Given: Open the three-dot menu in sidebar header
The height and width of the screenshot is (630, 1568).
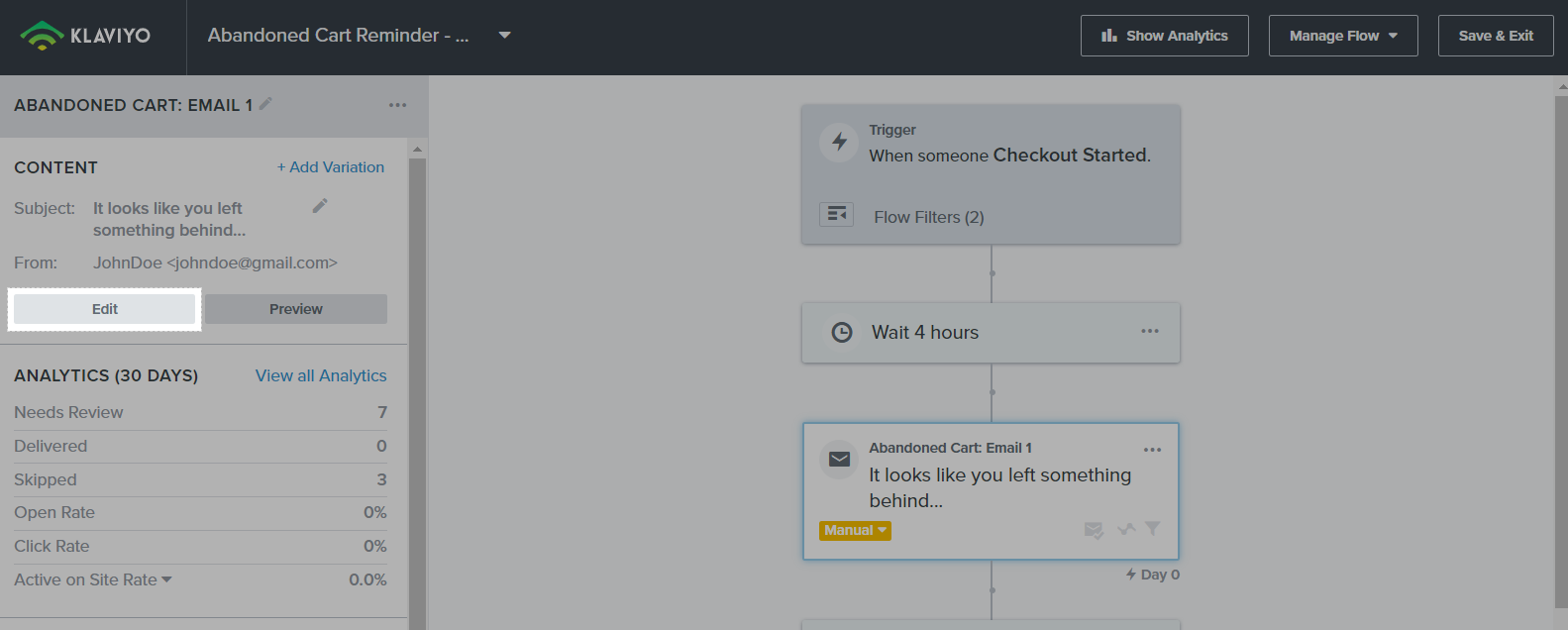Looking at the screenshot, I should pos(397,105).
